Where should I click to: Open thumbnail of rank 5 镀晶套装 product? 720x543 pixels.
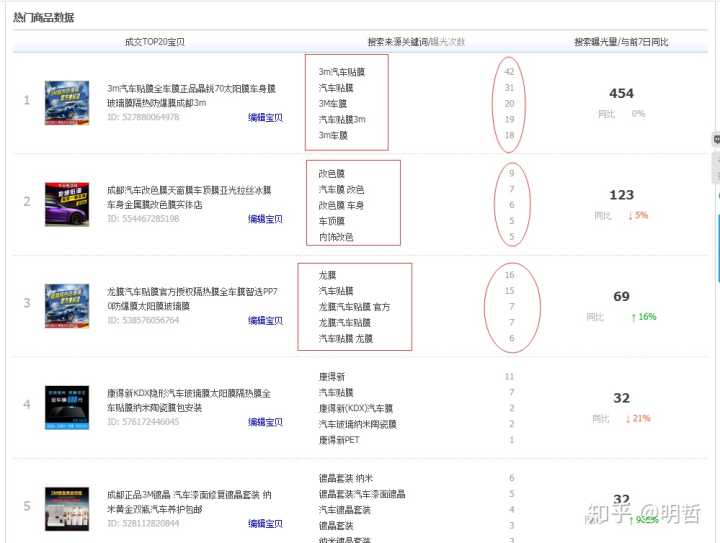67,509
